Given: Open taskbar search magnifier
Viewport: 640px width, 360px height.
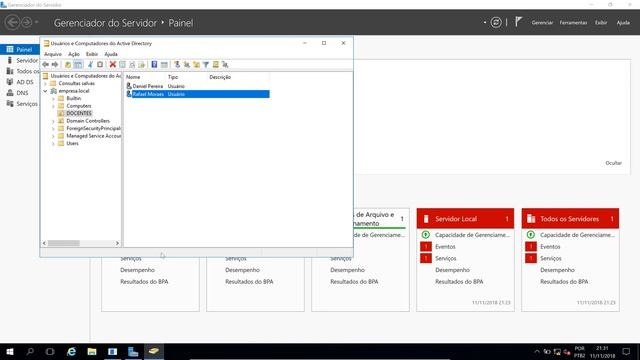Looking at the screenshot, I should [30, 351].
